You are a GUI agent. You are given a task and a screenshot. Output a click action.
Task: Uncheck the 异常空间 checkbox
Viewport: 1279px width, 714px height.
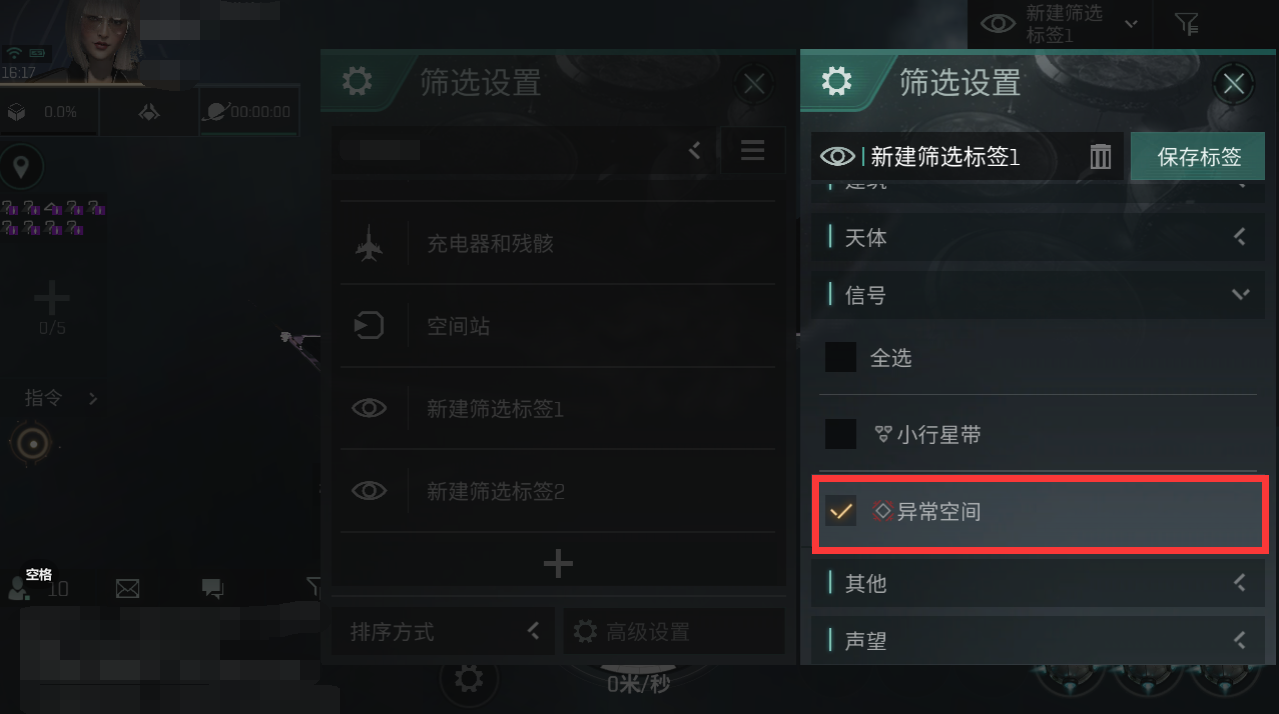point(841,511)
